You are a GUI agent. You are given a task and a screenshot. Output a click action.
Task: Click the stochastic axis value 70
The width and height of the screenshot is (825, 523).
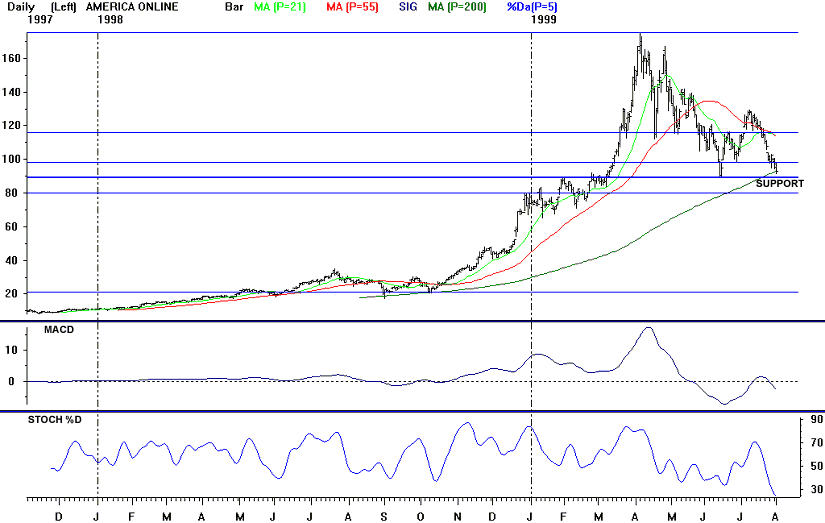[817, 442]
